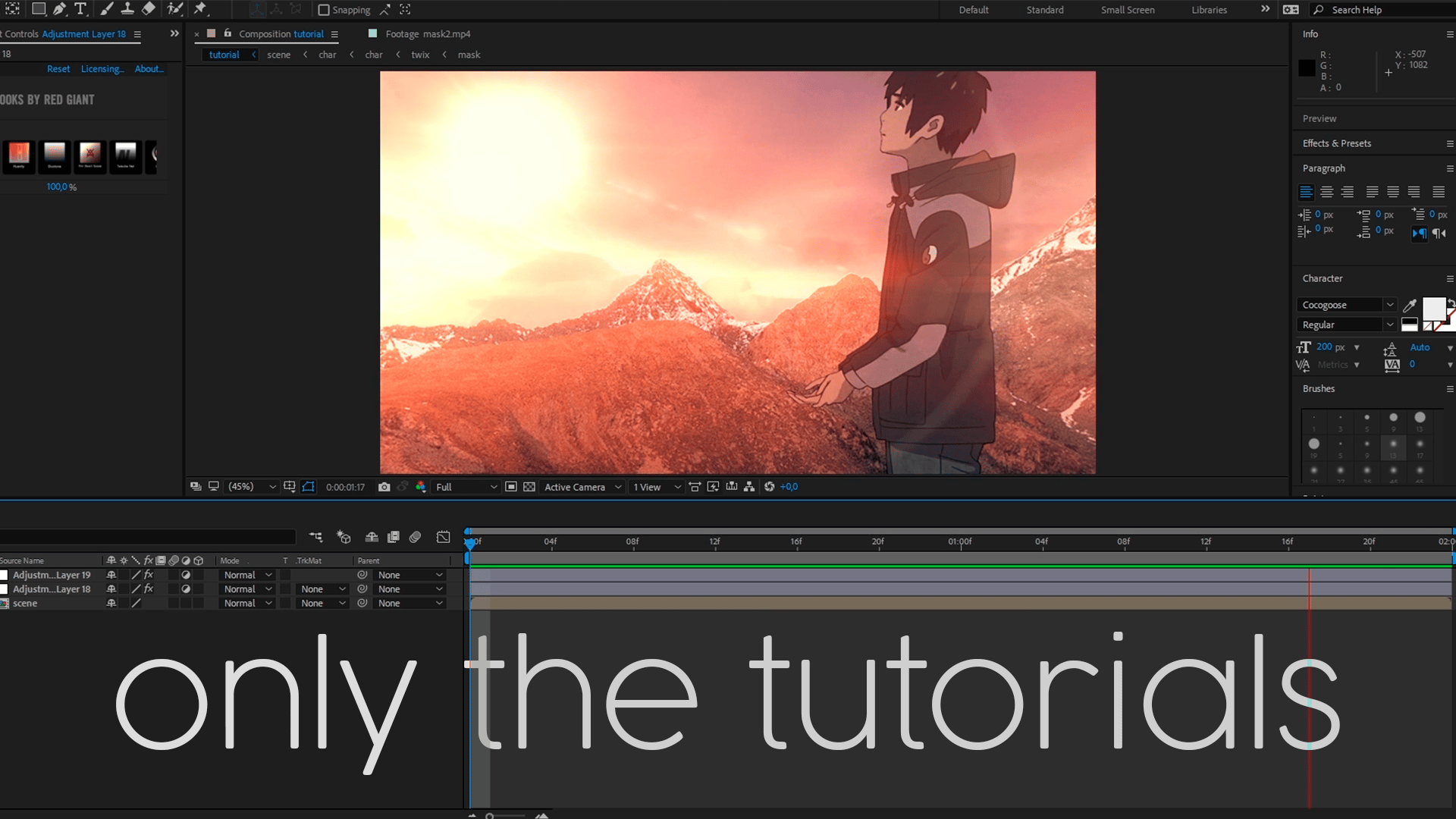
Task: Switch to the Standard workspace
Action: pos(1045,10)
